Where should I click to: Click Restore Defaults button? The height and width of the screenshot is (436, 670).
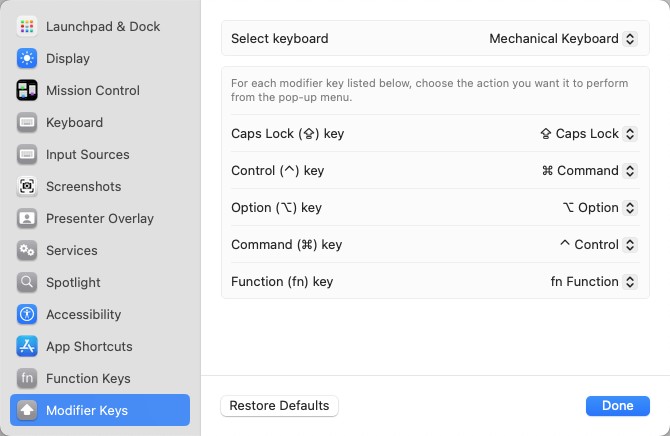click(x=279, y=406)
